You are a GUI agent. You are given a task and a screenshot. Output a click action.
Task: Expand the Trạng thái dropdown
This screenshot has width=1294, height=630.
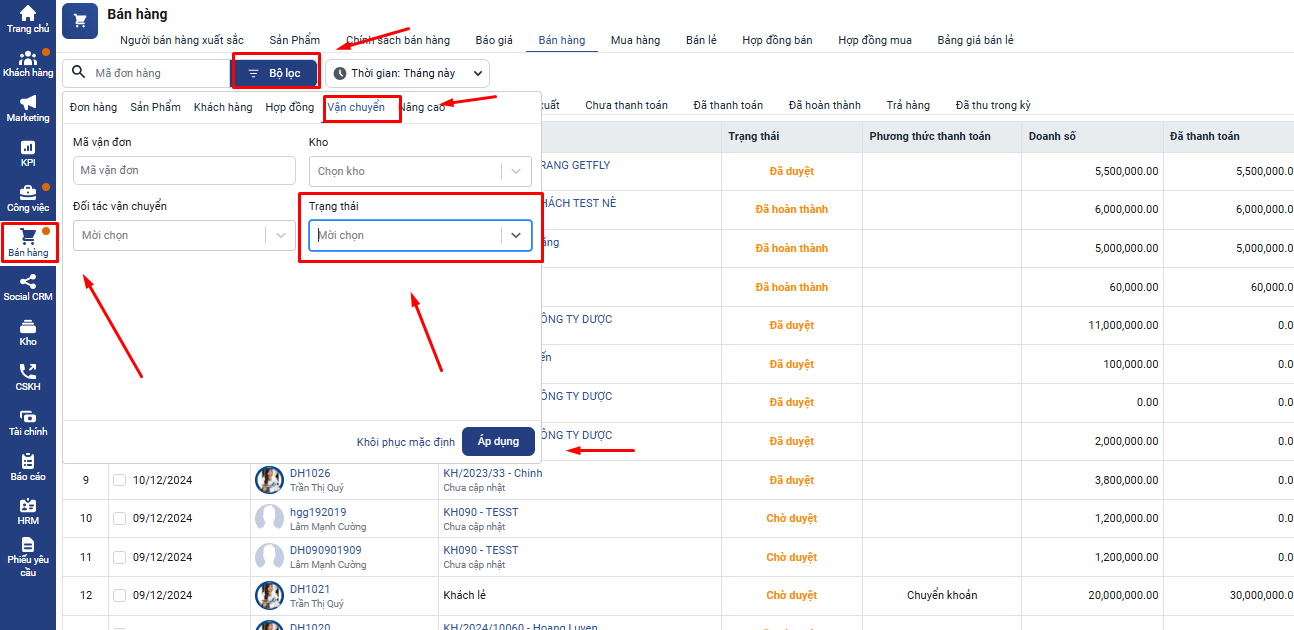[x=420, y=235]
